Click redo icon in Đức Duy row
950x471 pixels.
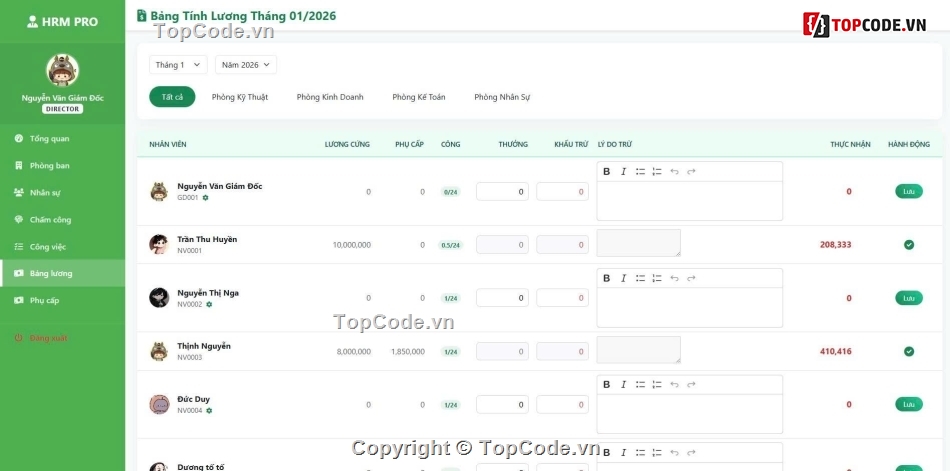click(x=691, y=384)
